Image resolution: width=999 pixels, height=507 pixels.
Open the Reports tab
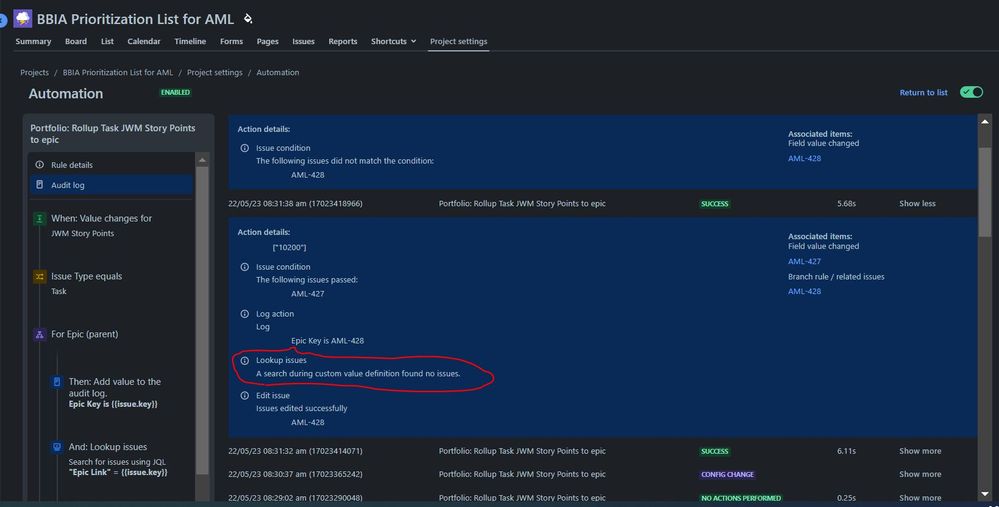coord(343,41)
